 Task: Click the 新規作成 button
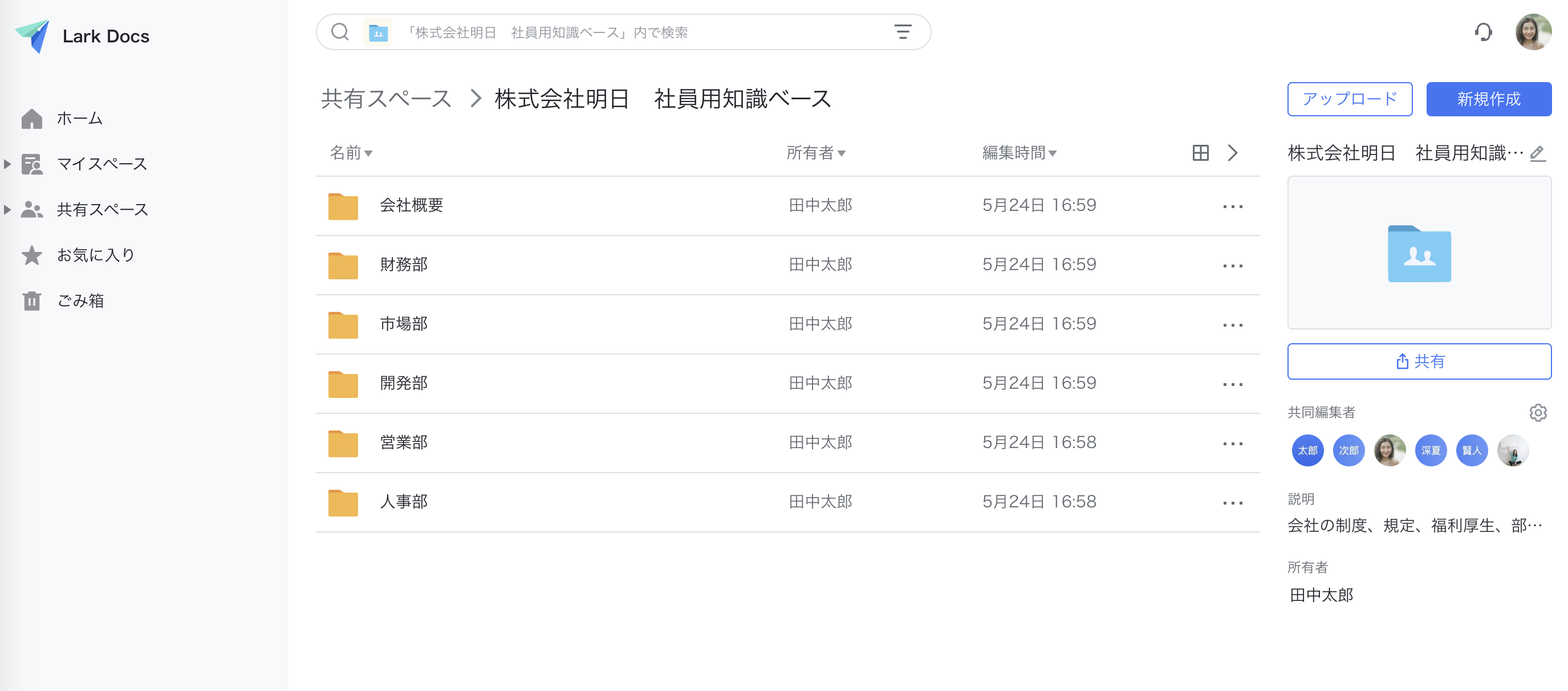coord(1488,99)
